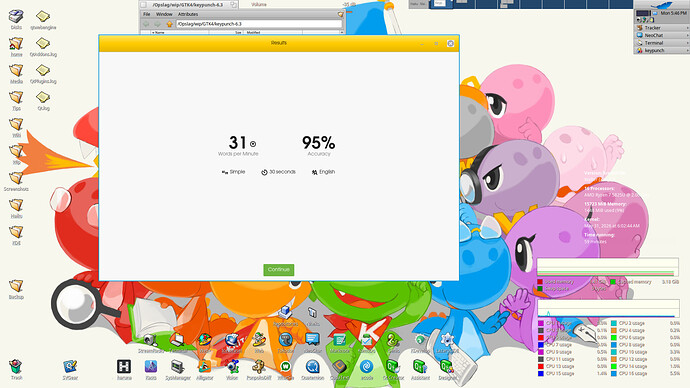
Task: Expand the Tracker entry in Deskbar
Action: click(661, 28)
